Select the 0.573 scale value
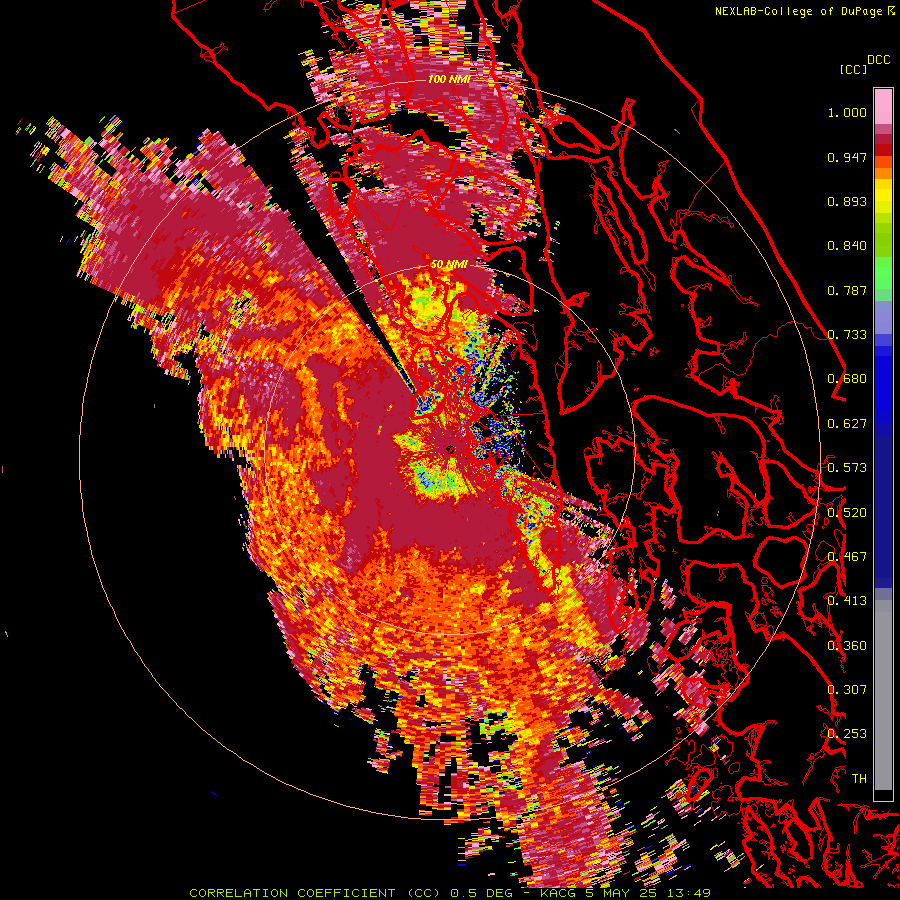This screenshot has width=900, height=900. 847,468
